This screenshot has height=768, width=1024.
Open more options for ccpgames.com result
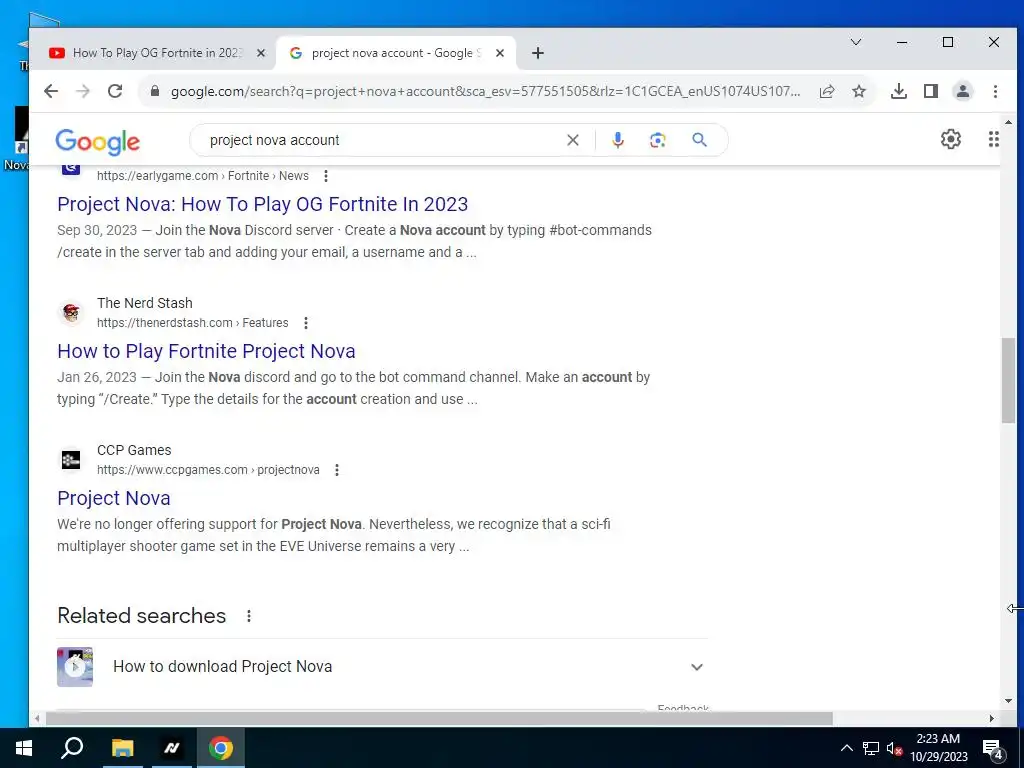(x=337, y=470)
